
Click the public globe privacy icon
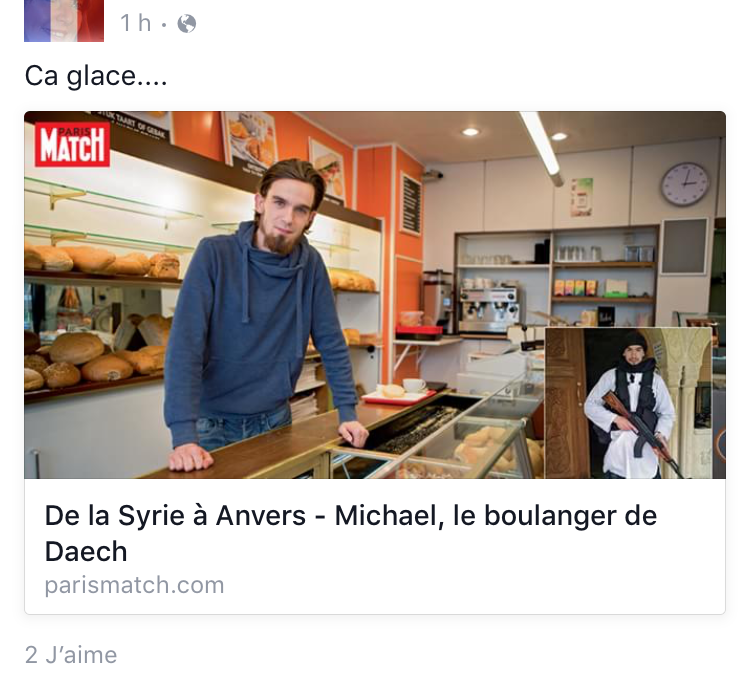(x=187, y=23)
